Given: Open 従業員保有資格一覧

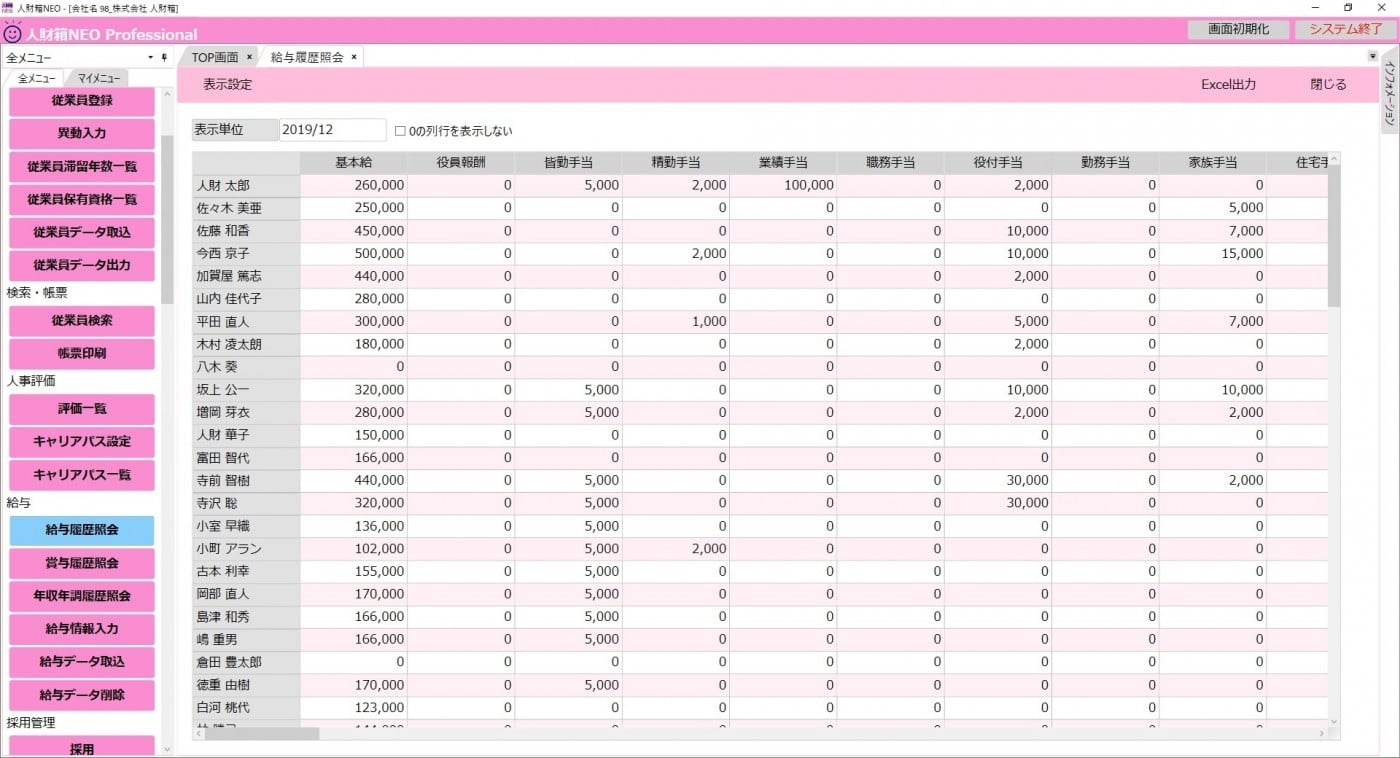Looking at the screenshot, I should coord(82,199).
